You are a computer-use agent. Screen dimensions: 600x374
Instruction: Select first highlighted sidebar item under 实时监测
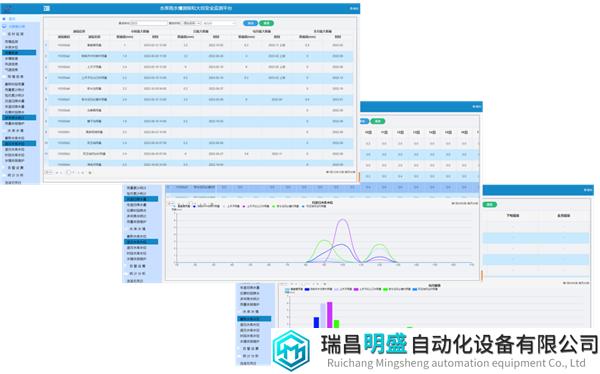(x=19, y=52)
